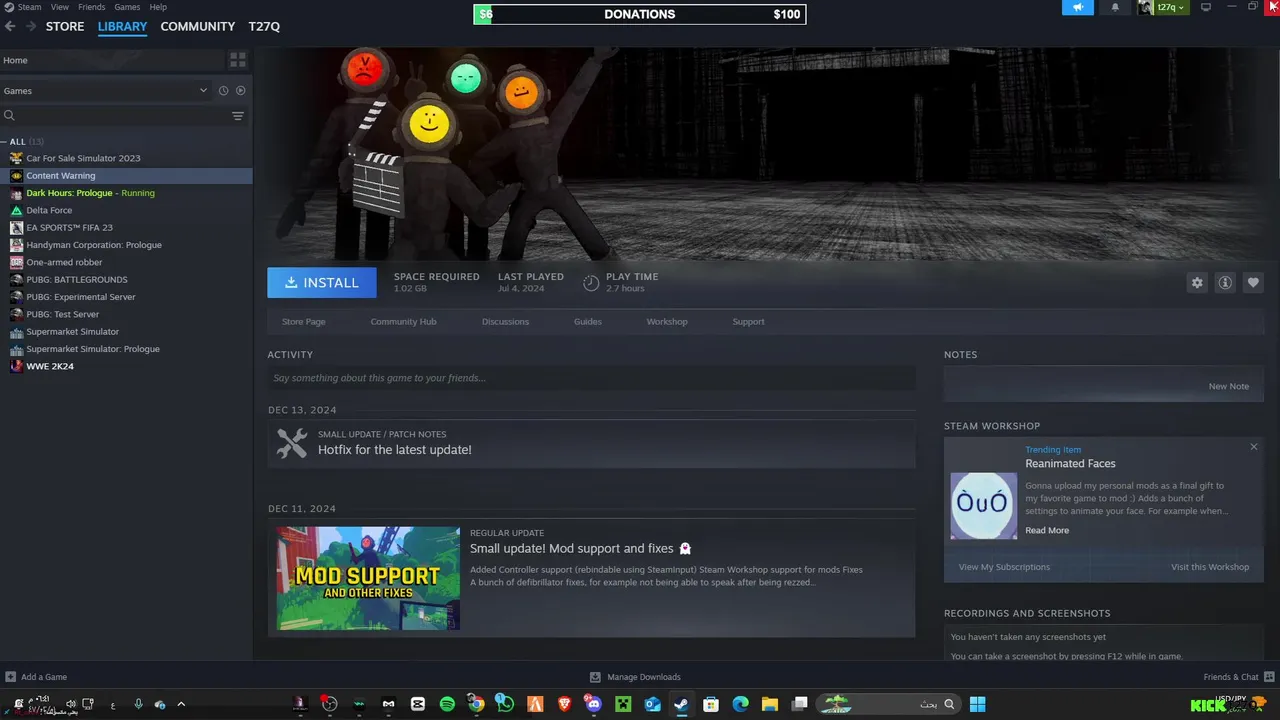Open the Help menu
The width and height of the screenshot is (1280, 720).
pyautogui.click(x=158, y=7)
